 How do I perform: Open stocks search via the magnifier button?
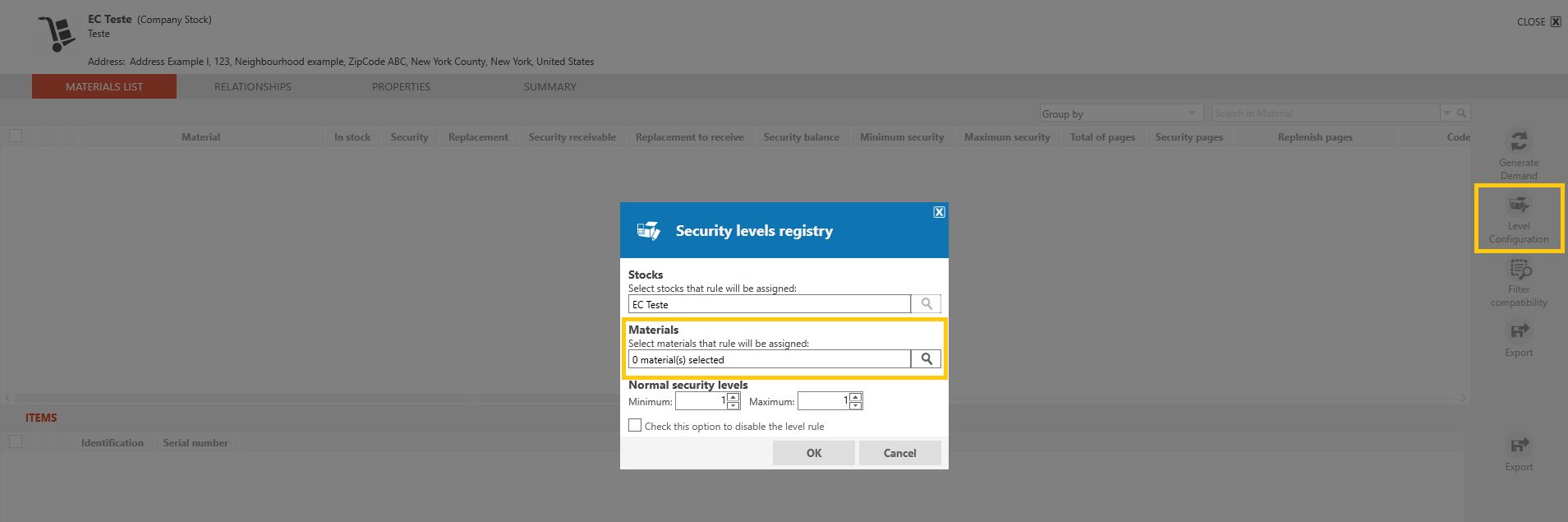pos(927,304)
